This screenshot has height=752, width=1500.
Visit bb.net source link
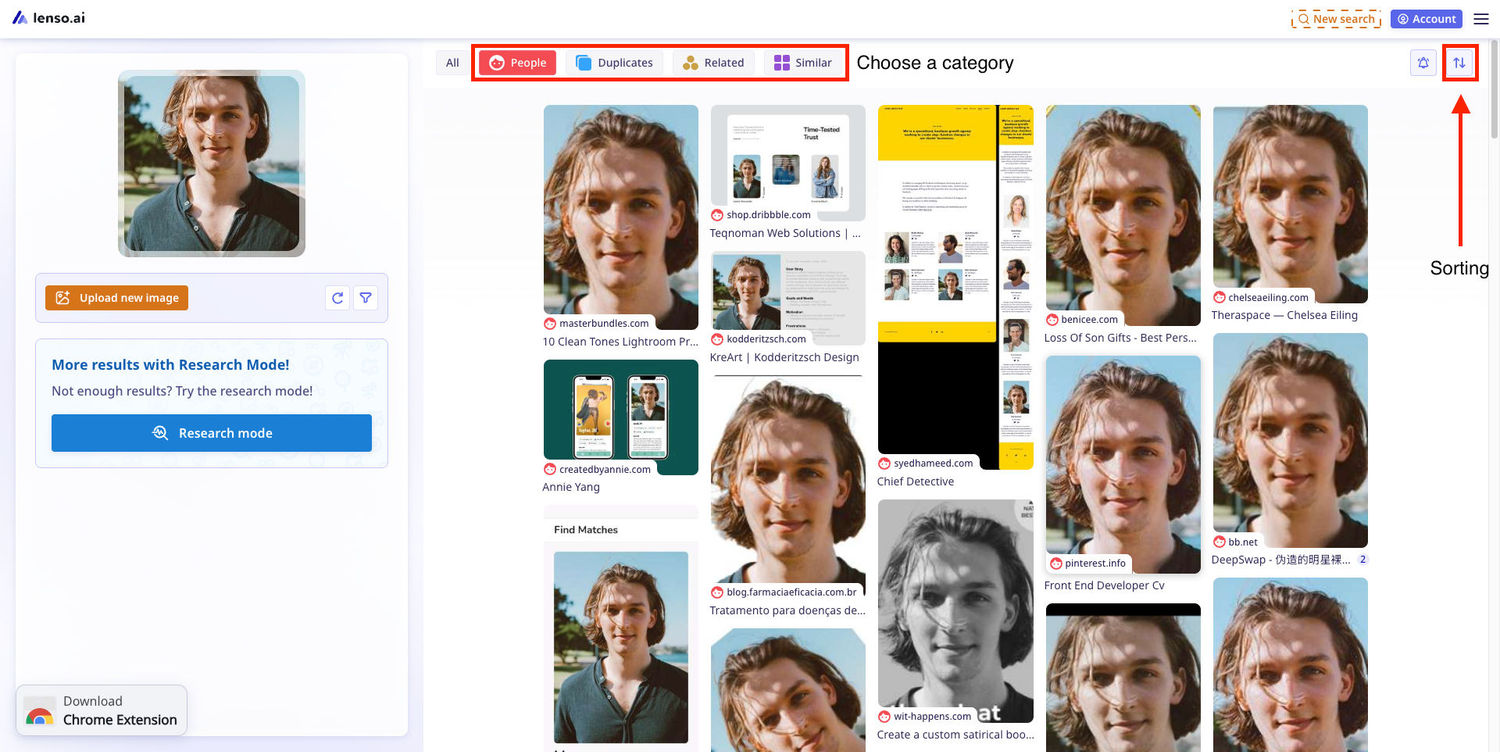tap(1243, 543)
